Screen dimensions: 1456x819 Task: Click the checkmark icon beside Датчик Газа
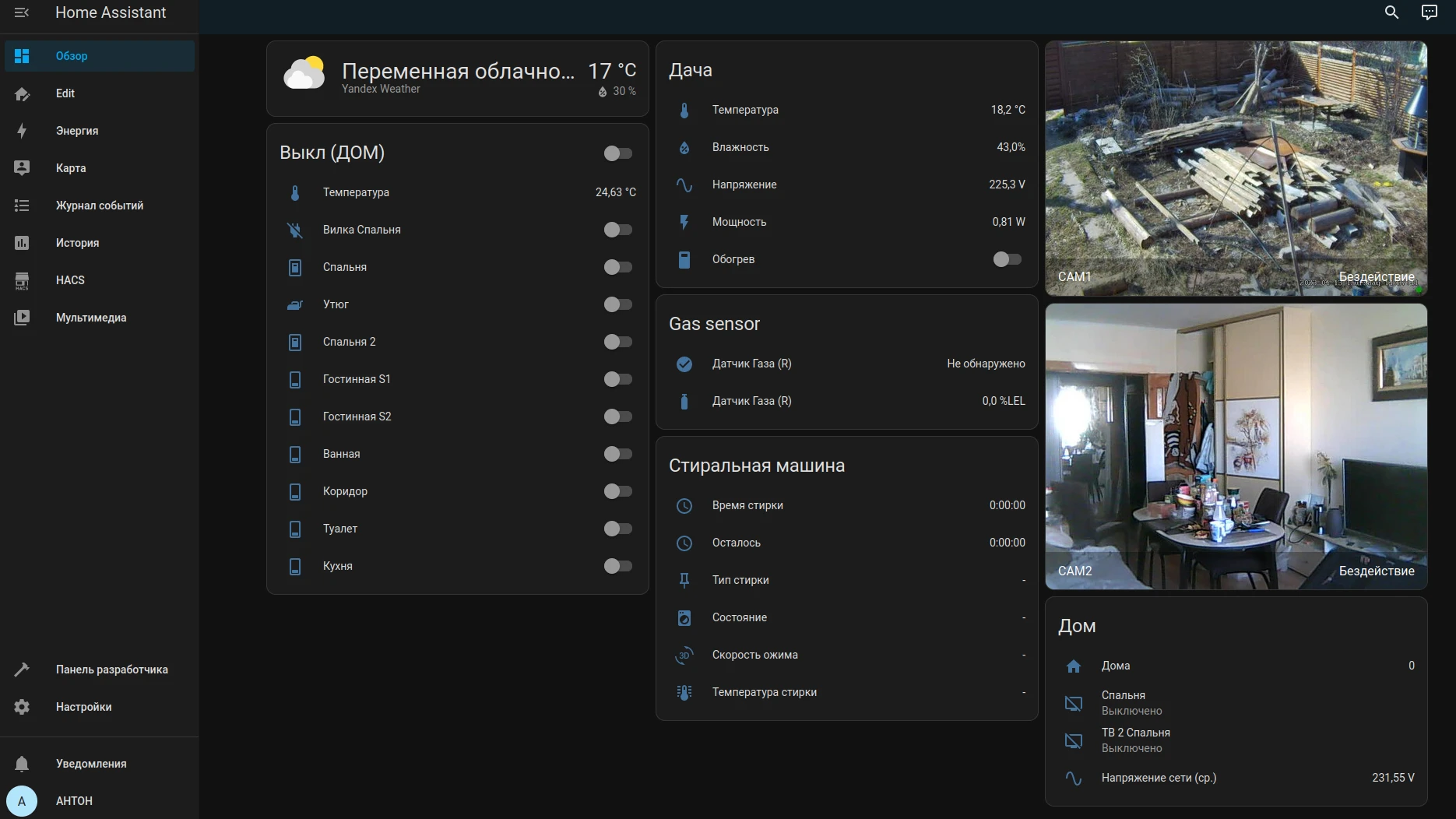[684, 364]
